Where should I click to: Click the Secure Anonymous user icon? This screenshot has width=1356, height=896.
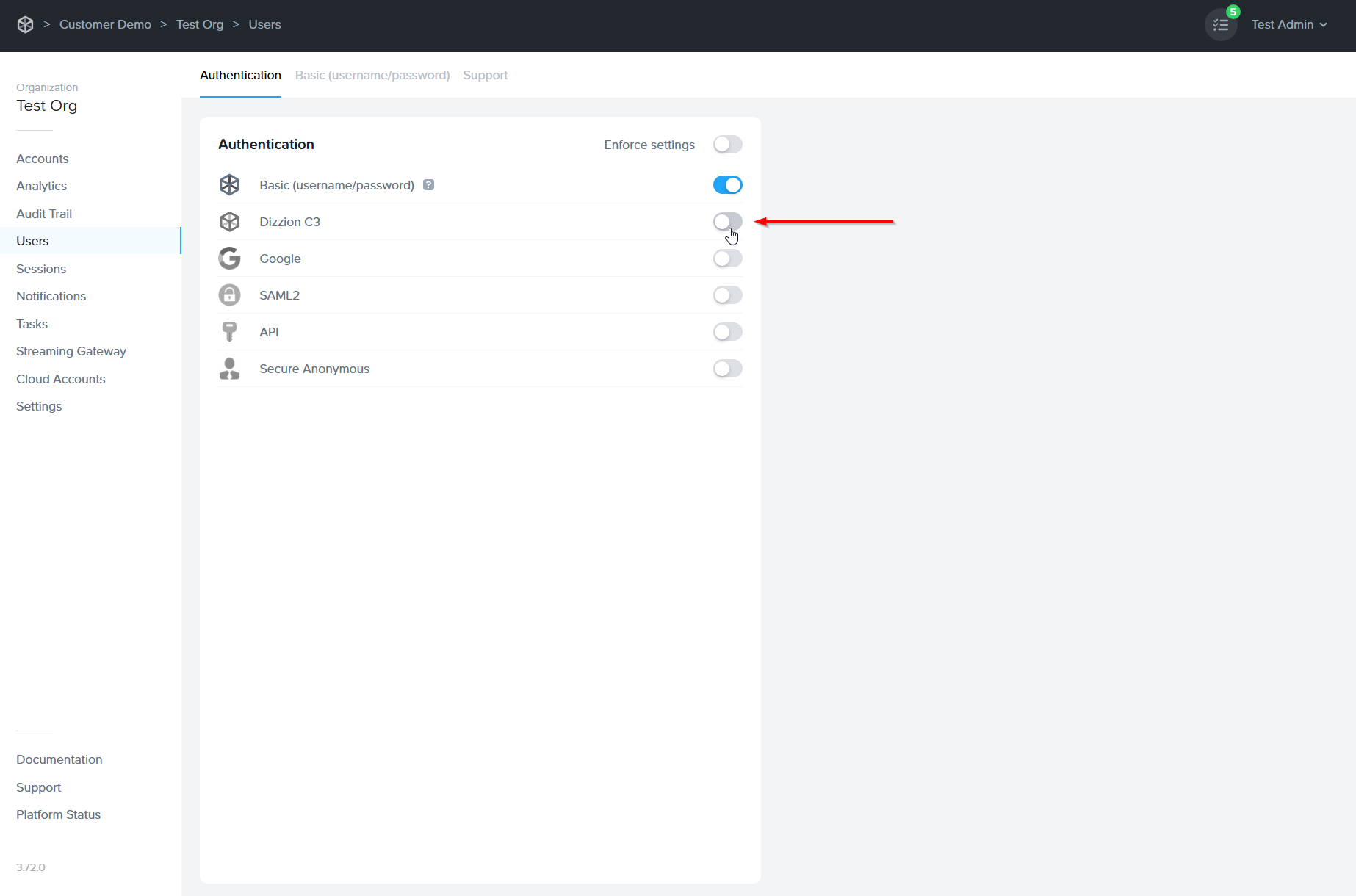click(229, 368)
